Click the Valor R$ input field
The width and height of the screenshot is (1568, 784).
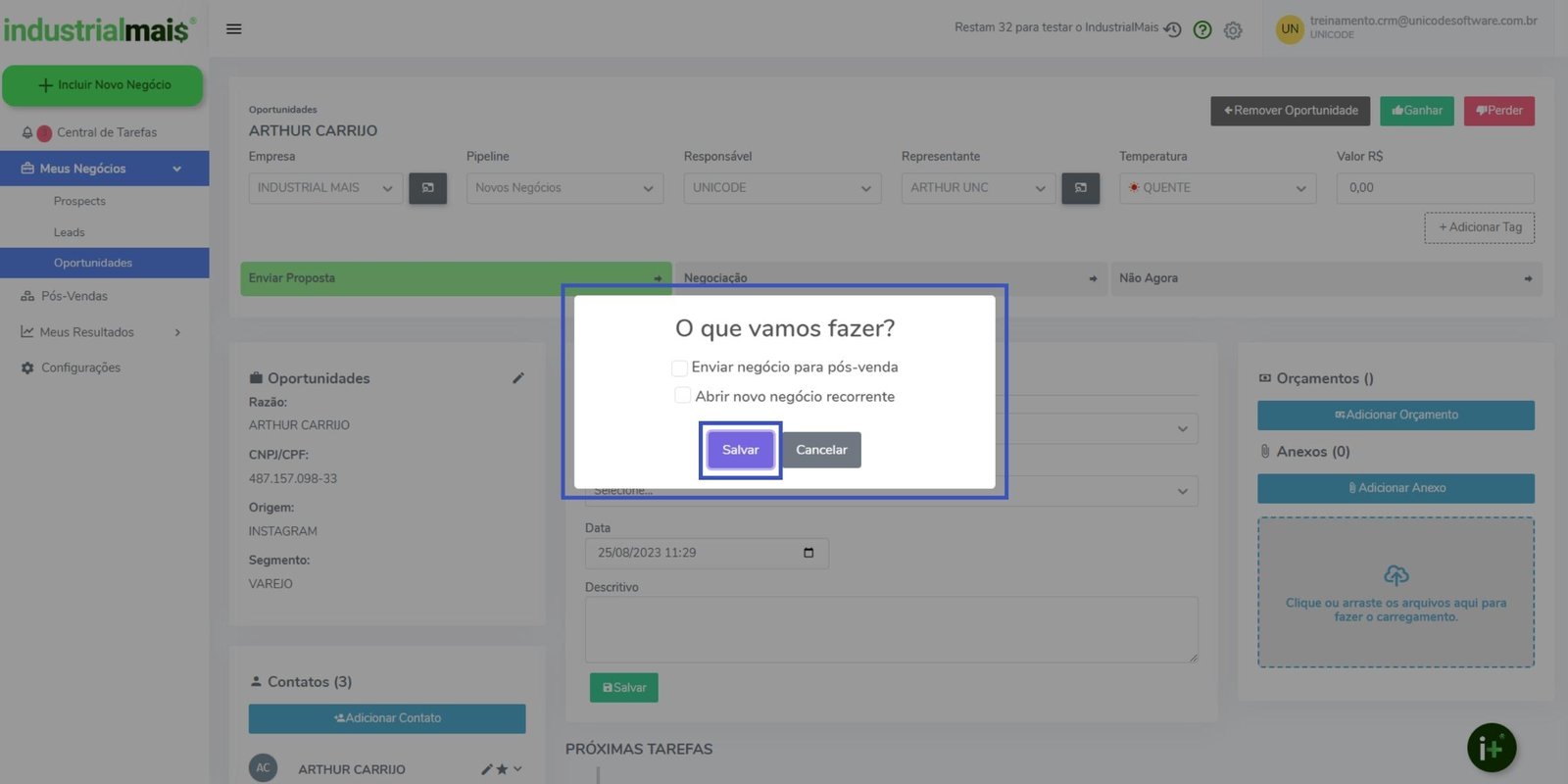1435,188
